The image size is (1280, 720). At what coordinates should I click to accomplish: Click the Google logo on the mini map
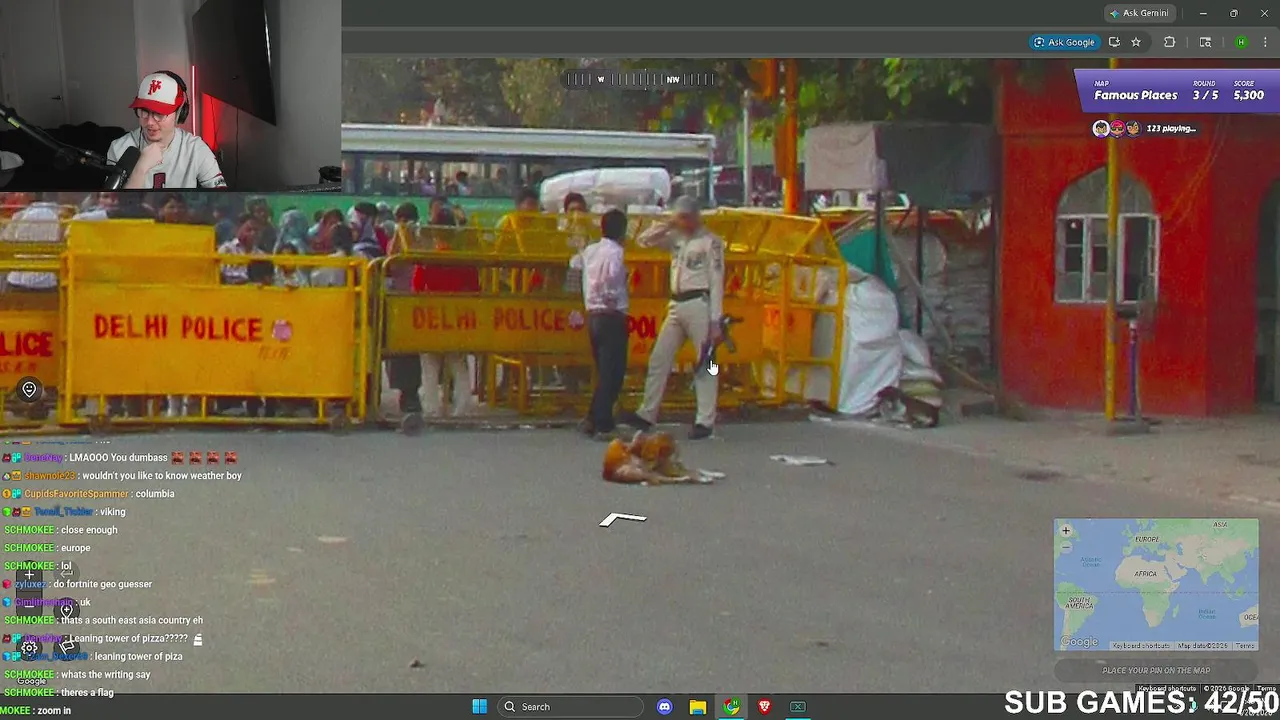(1079, 642)
